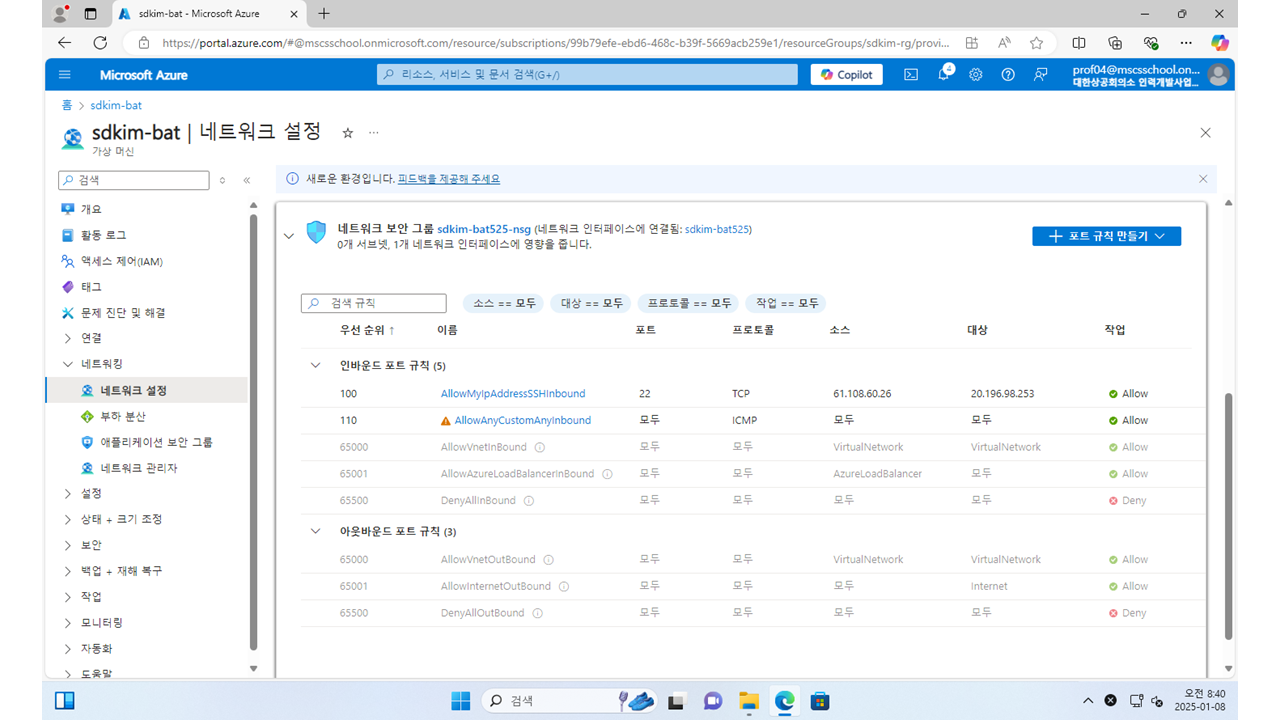Click browser refresh button
Screen dimensions: 1280x720
coord(100,43)
